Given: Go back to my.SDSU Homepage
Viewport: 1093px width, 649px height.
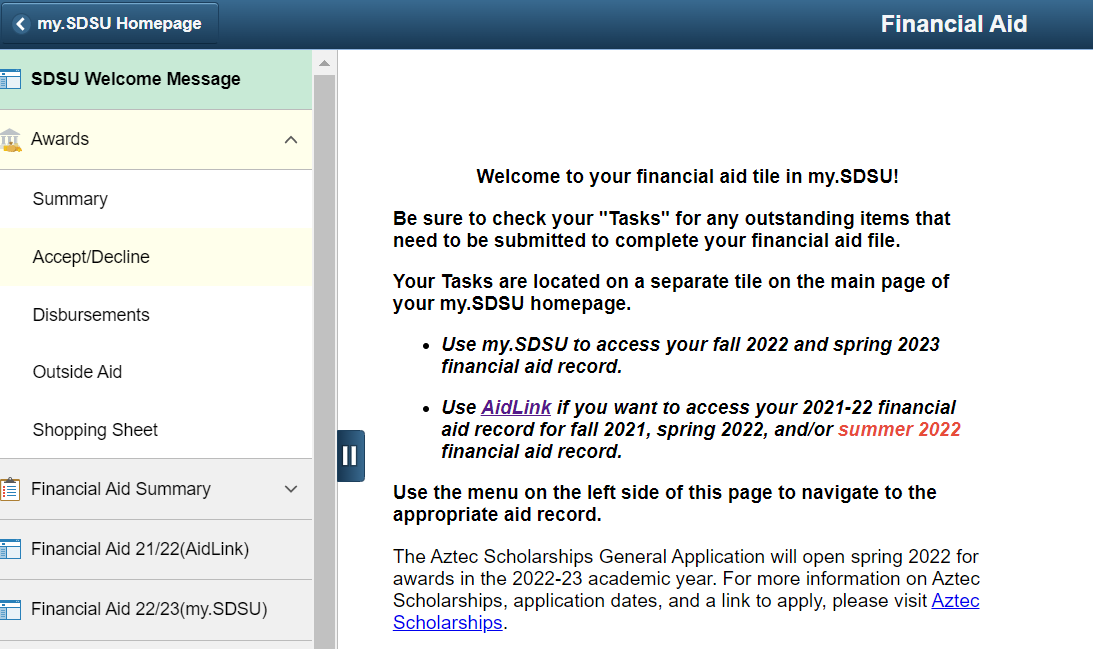Looking at the screenshot, I should click(x=110, y=24).
